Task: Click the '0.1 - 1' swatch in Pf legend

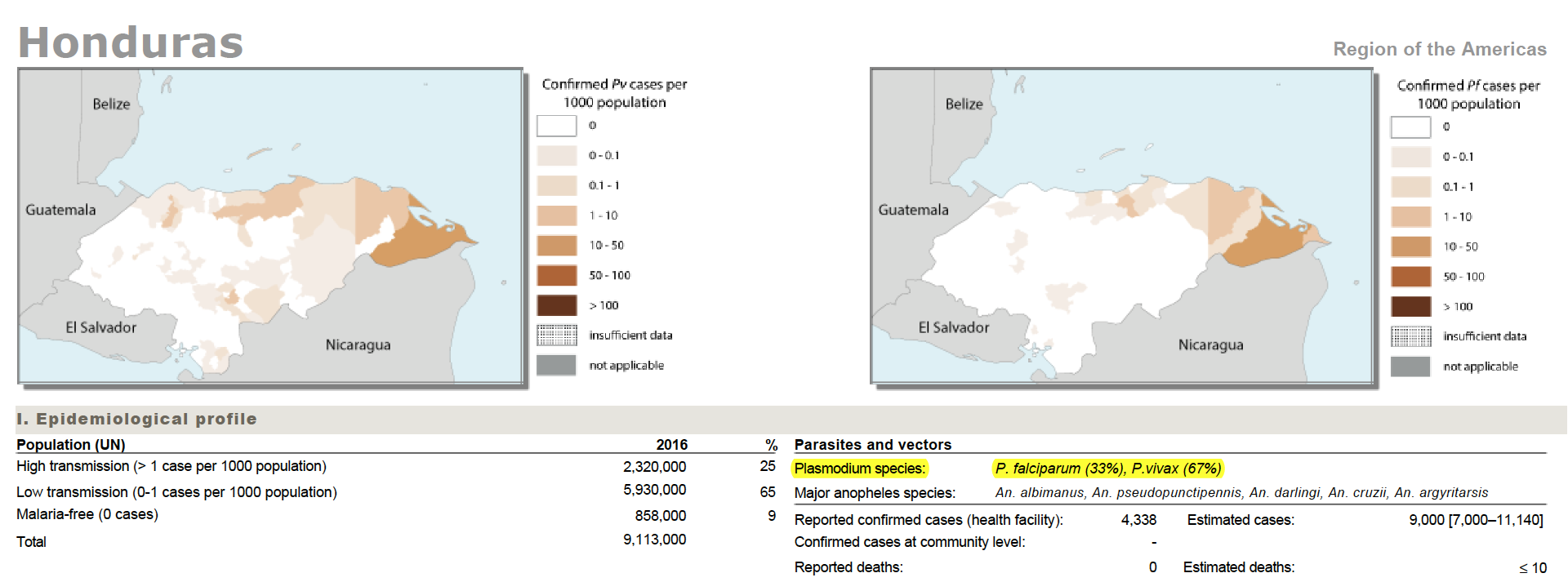Action: tap(1410, 187)
